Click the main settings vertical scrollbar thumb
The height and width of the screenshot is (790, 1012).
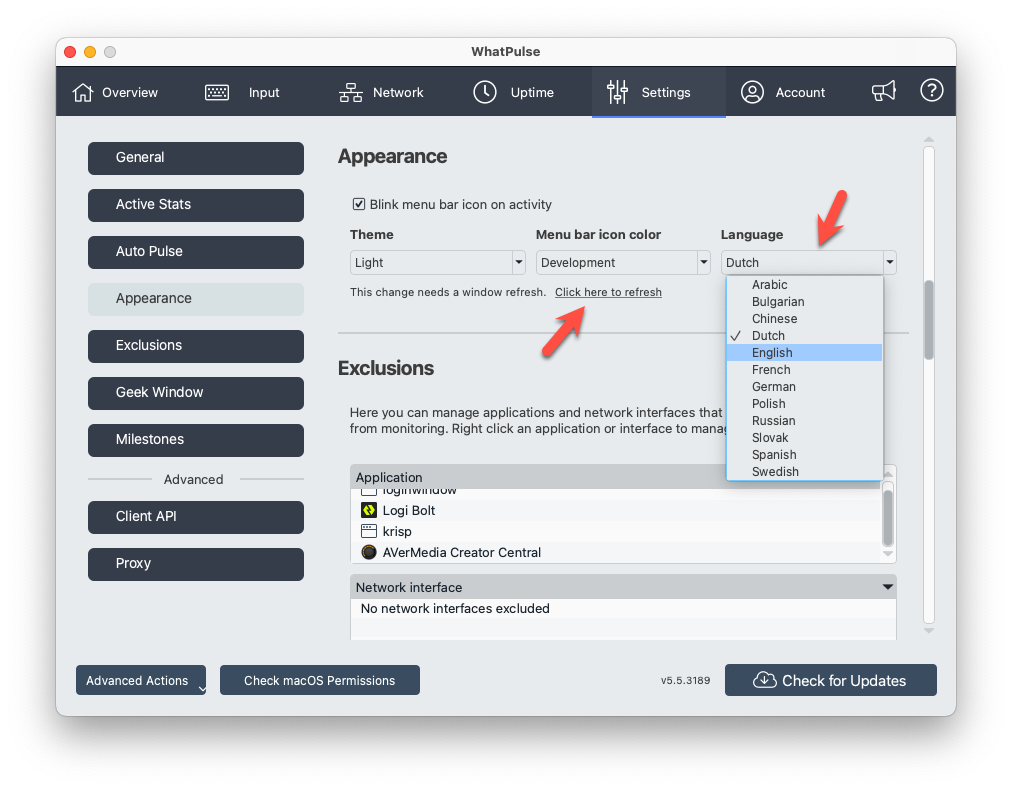(929, 319)
